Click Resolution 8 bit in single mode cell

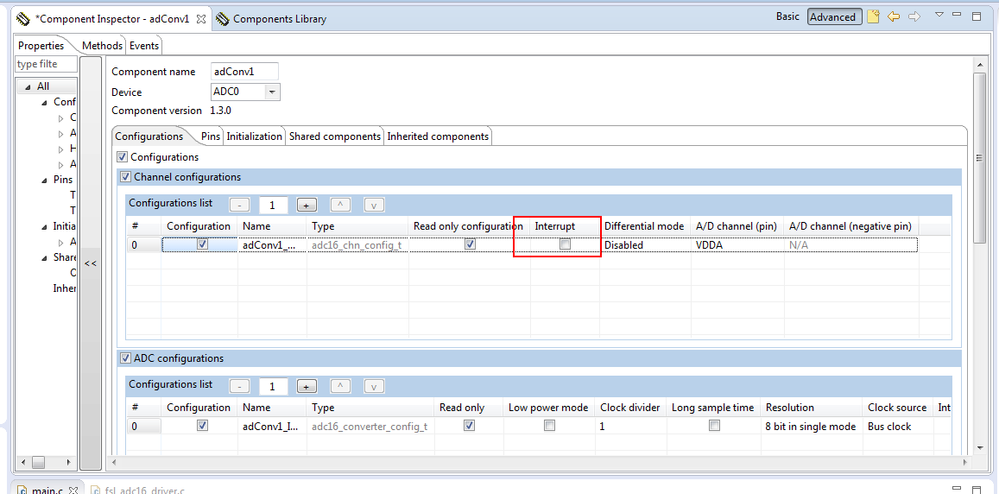point(810,426)
